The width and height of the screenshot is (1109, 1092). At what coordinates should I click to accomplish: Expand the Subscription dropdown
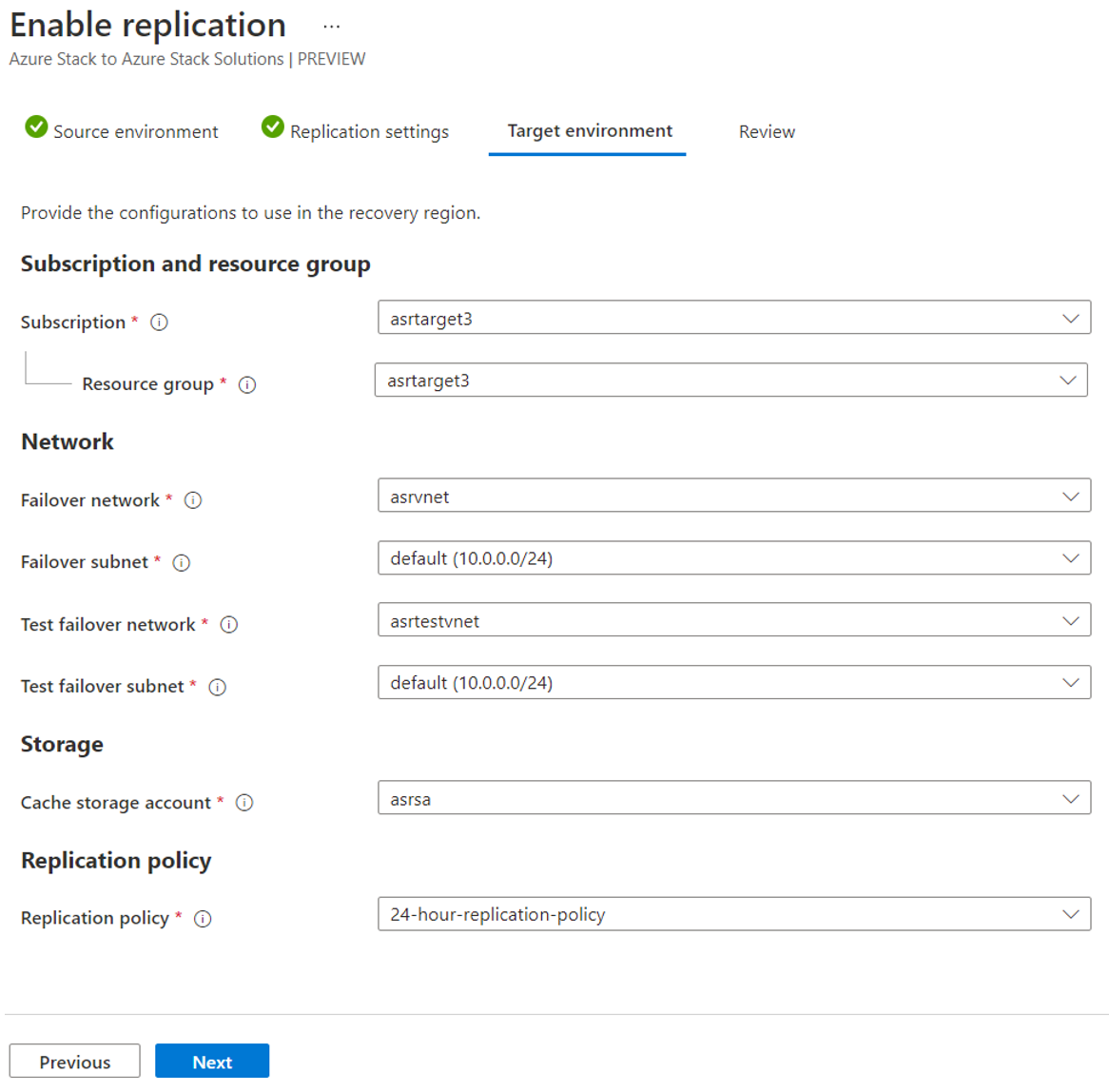coord(733,318)
